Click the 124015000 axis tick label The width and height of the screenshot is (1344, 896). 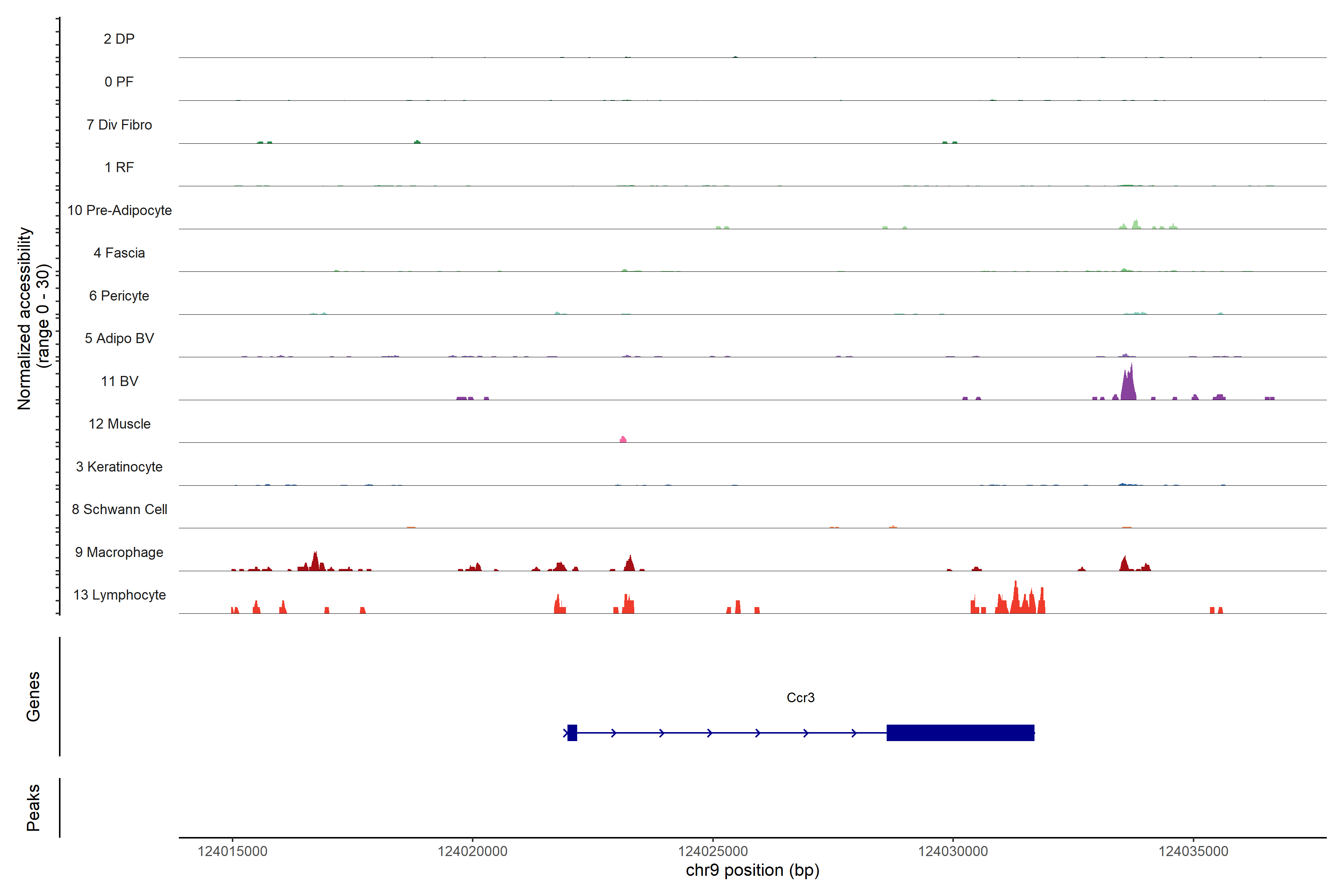tap(232, 851)
